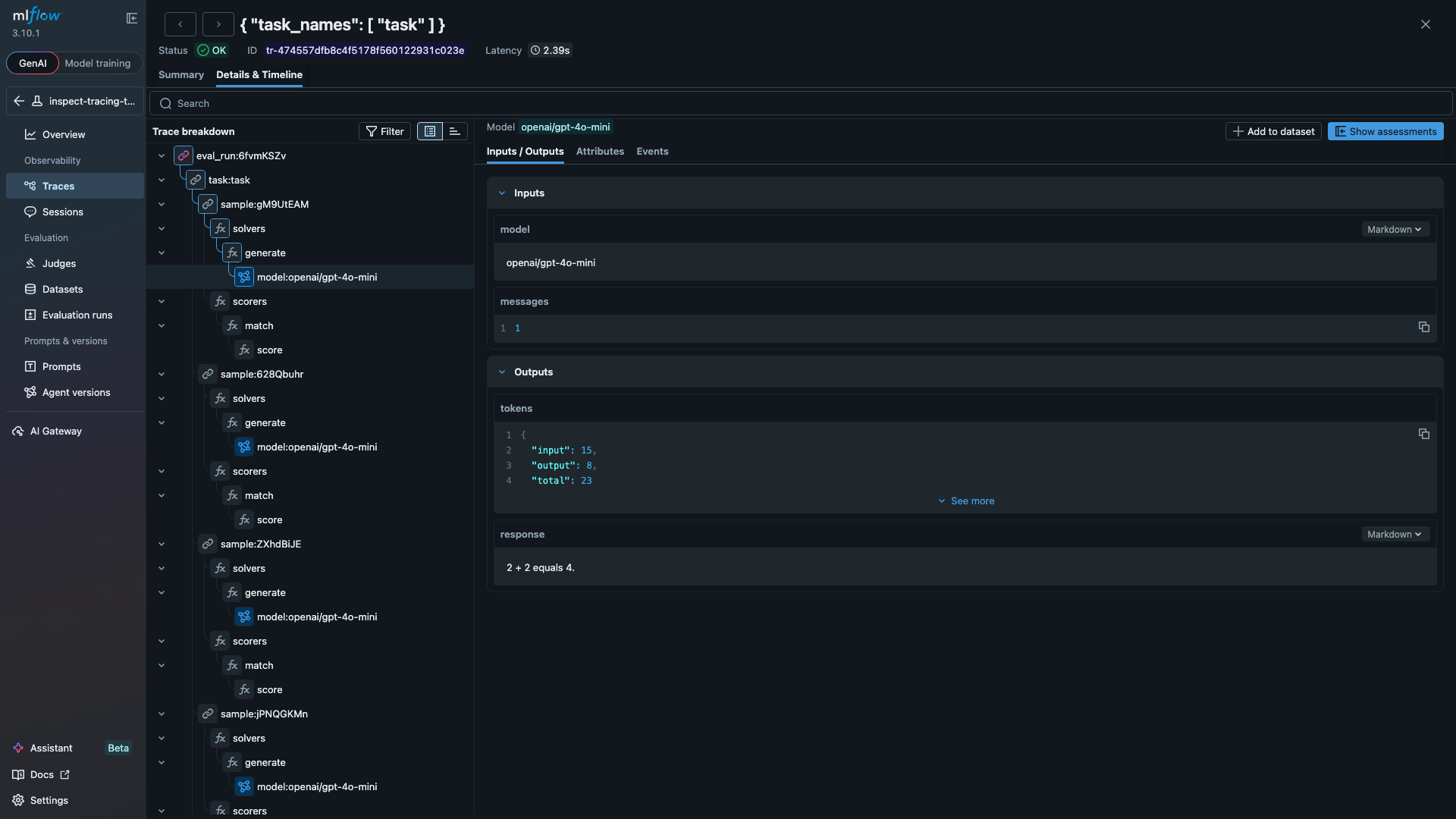Collapse the eval_run:6fvmKSZv tree node

[x=161, y=155]
